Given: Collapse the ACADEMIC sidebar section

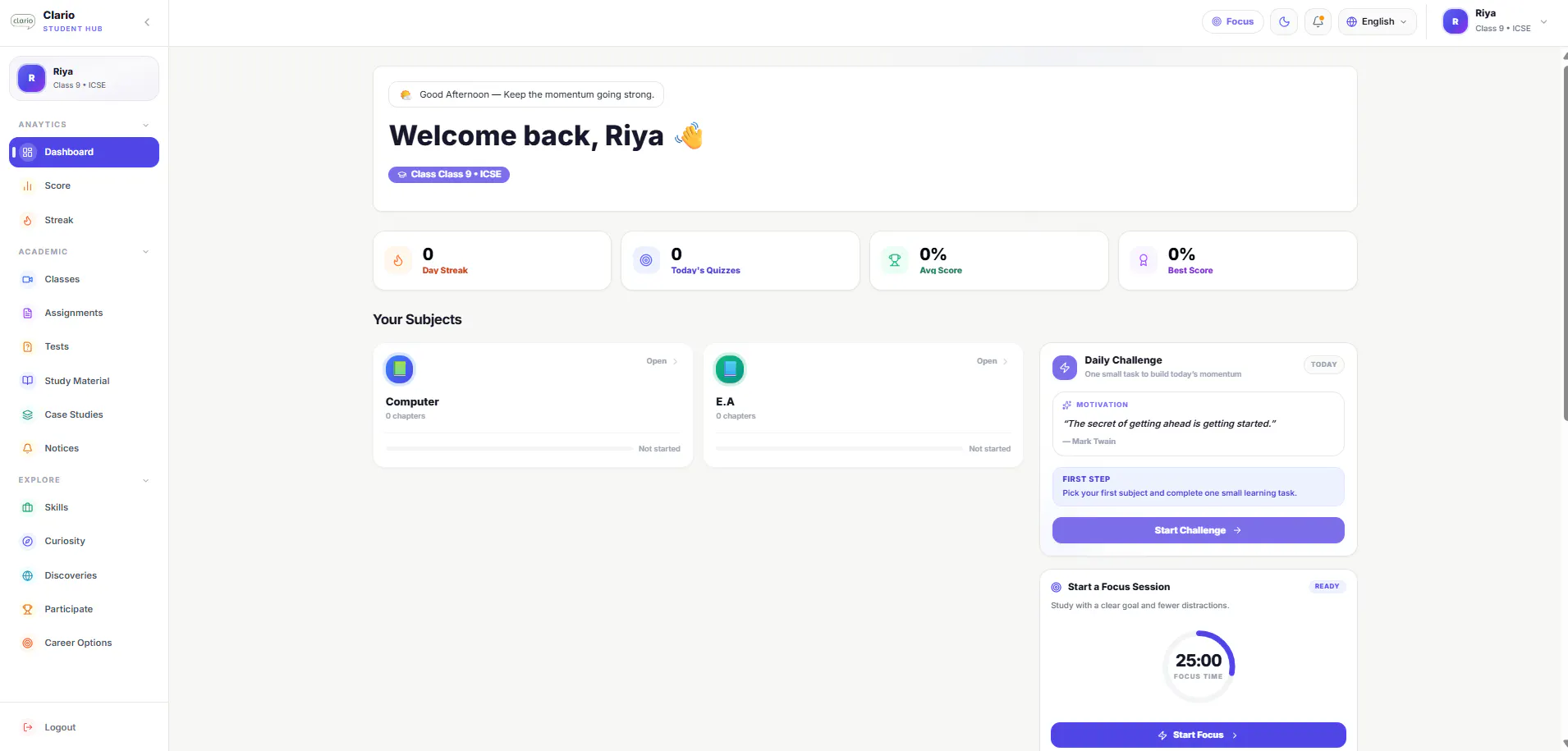Looking at the screenshot, I should tap(146, 252).
